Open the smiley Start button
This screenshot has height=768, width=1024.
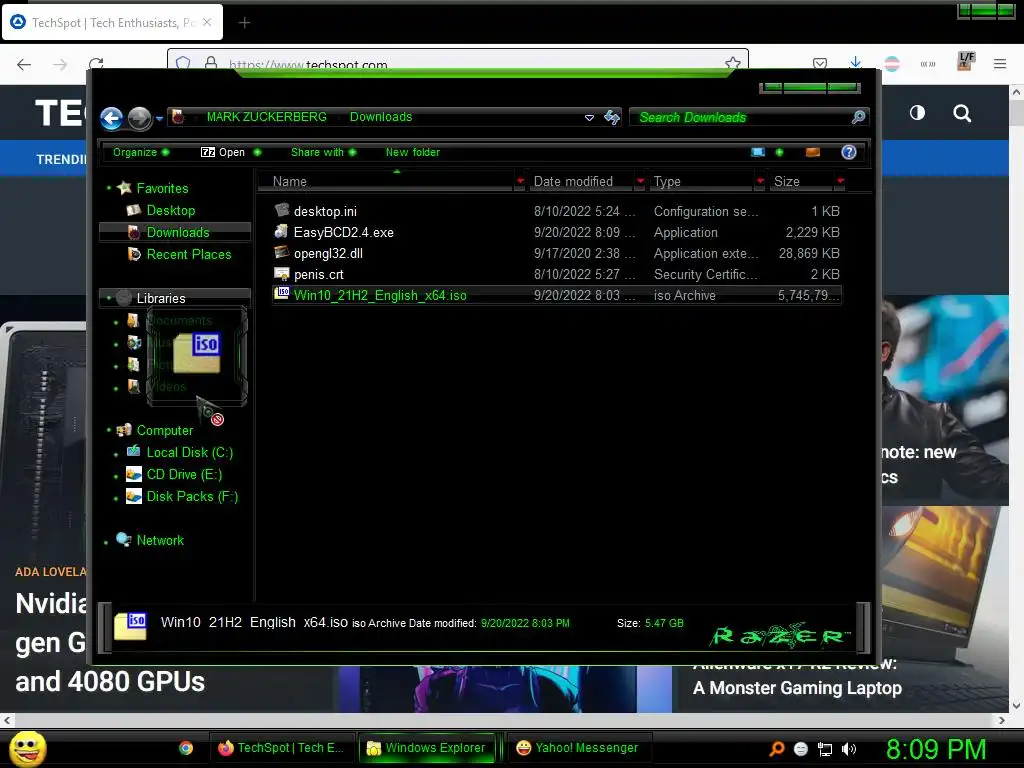27,749
